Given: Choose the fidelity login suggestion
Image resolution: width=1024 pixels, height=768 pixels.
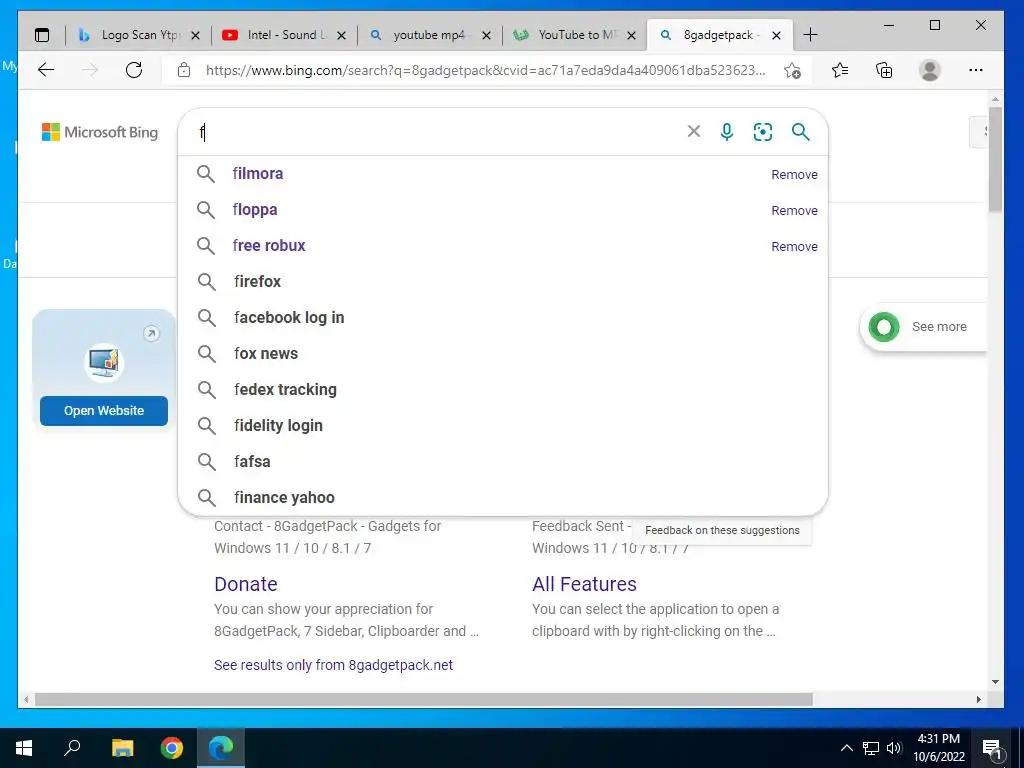Looking at the screenshot, I should pyautogui.click(x=503, y=425).
